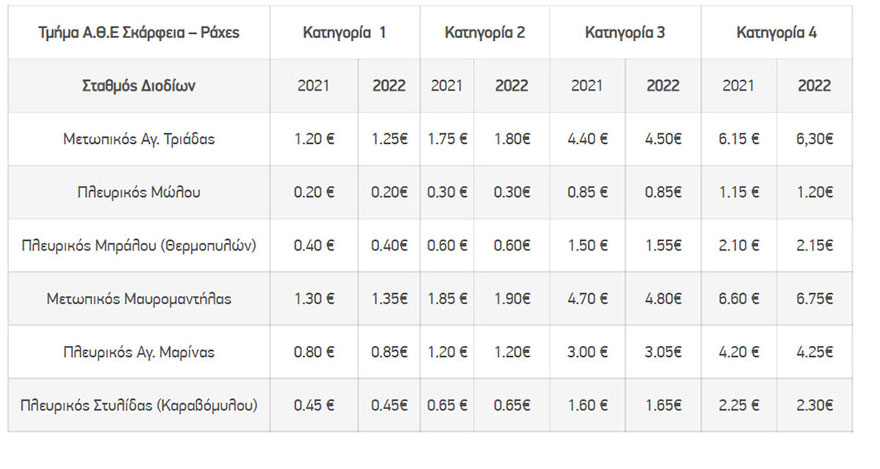Click the Κατηγορία 4 column header
The height and width of the screenshot is (469, 880).
point(776,32)
